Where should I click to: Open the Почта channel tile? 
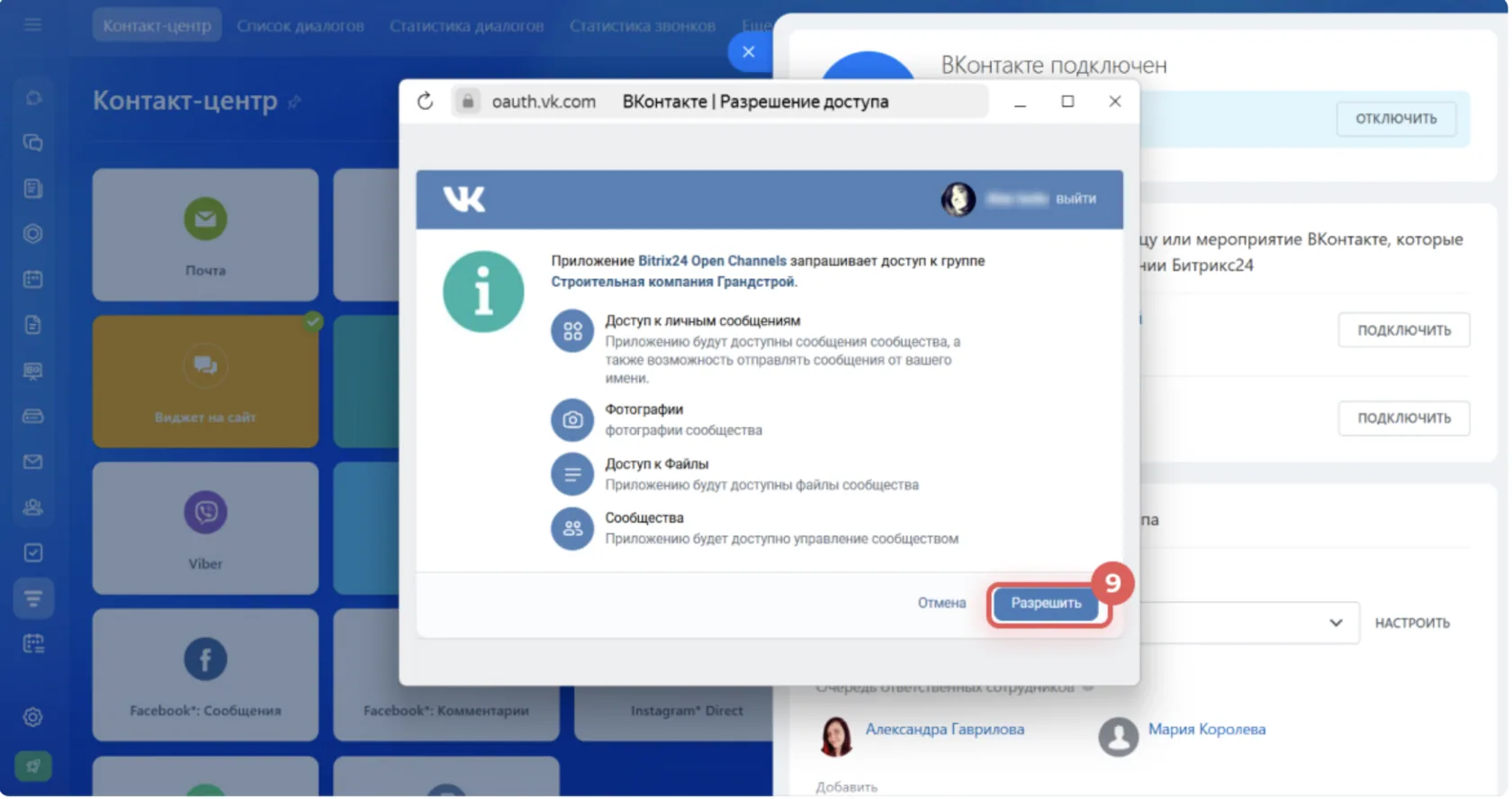[x=205, y=234]
